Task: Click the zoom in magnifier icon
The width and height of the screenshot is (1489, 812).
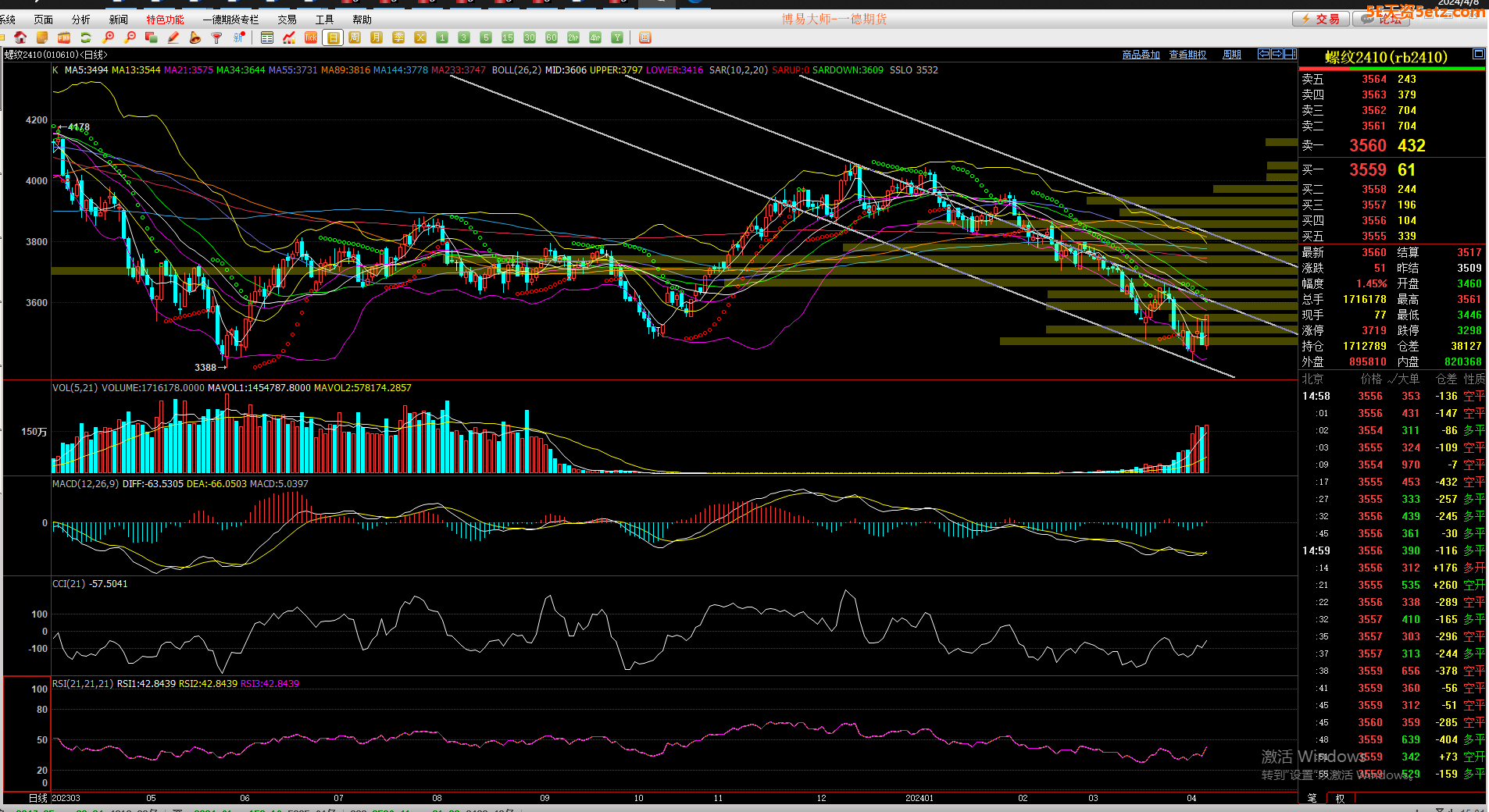Action: 109,37
